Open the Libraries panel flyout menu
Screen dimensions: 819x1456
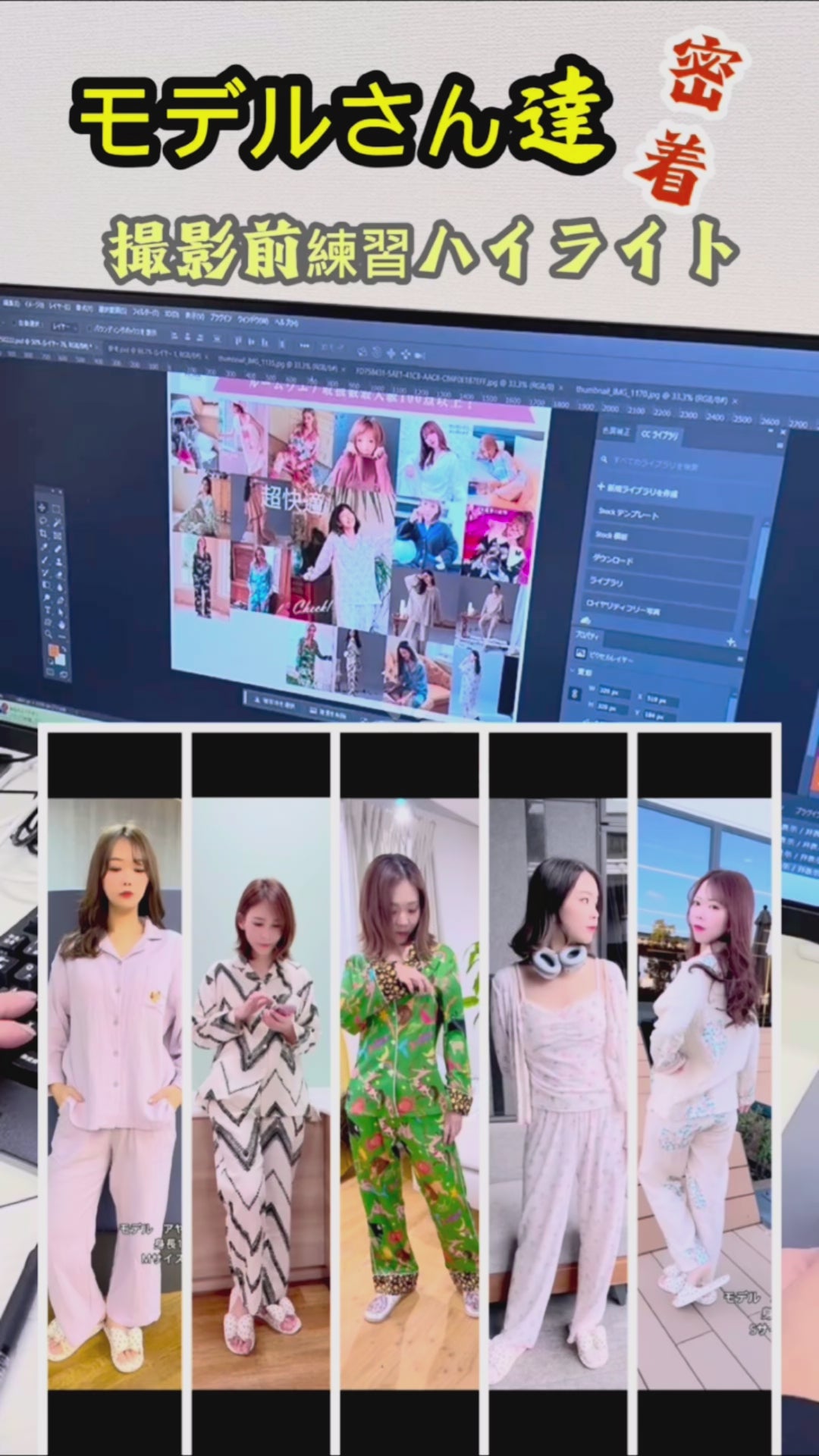coord(780,447)
